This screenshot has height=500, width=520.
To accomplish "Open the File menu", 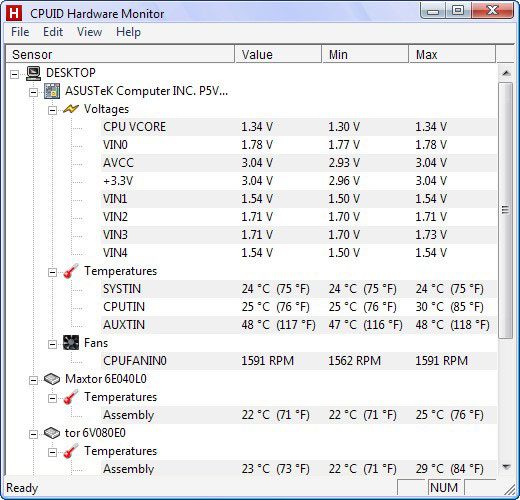I will coord(20,32).
